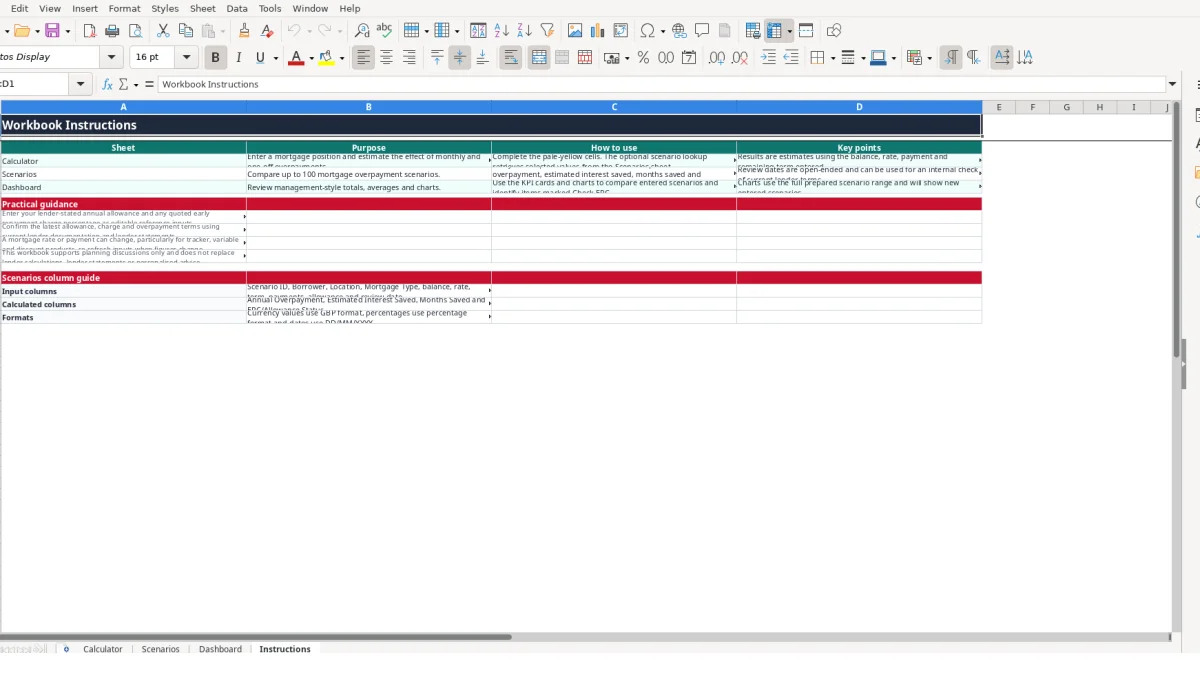Select column B header
1200x675 pixels.
coord(369,107)
